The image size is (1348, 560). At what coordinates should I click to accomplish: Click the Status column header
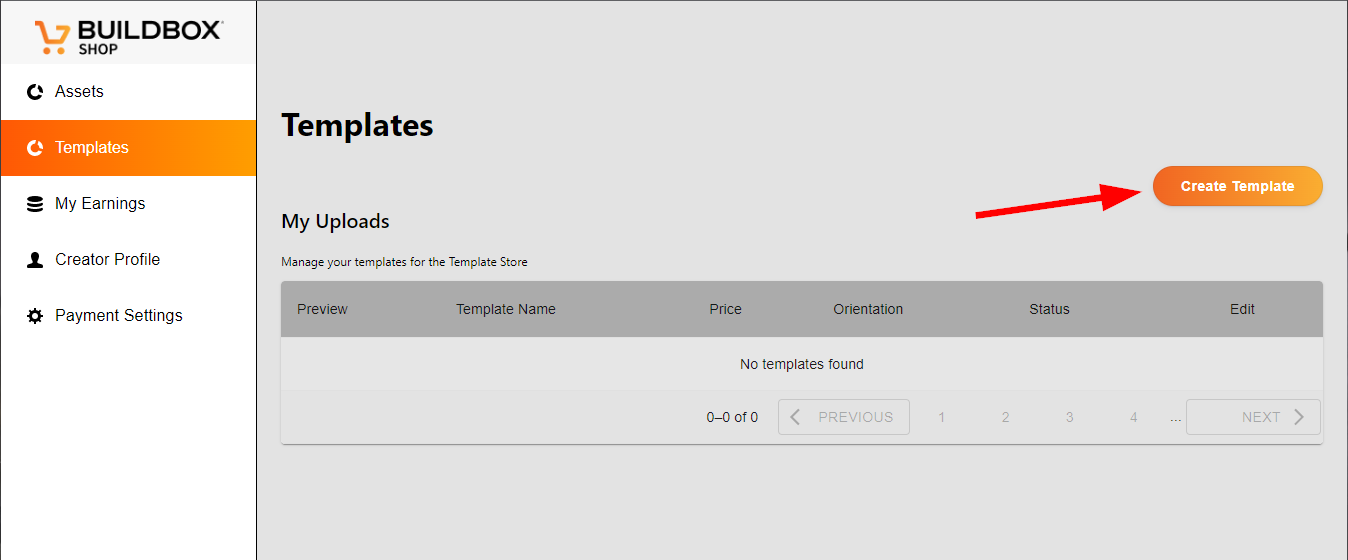point(1049,309)
